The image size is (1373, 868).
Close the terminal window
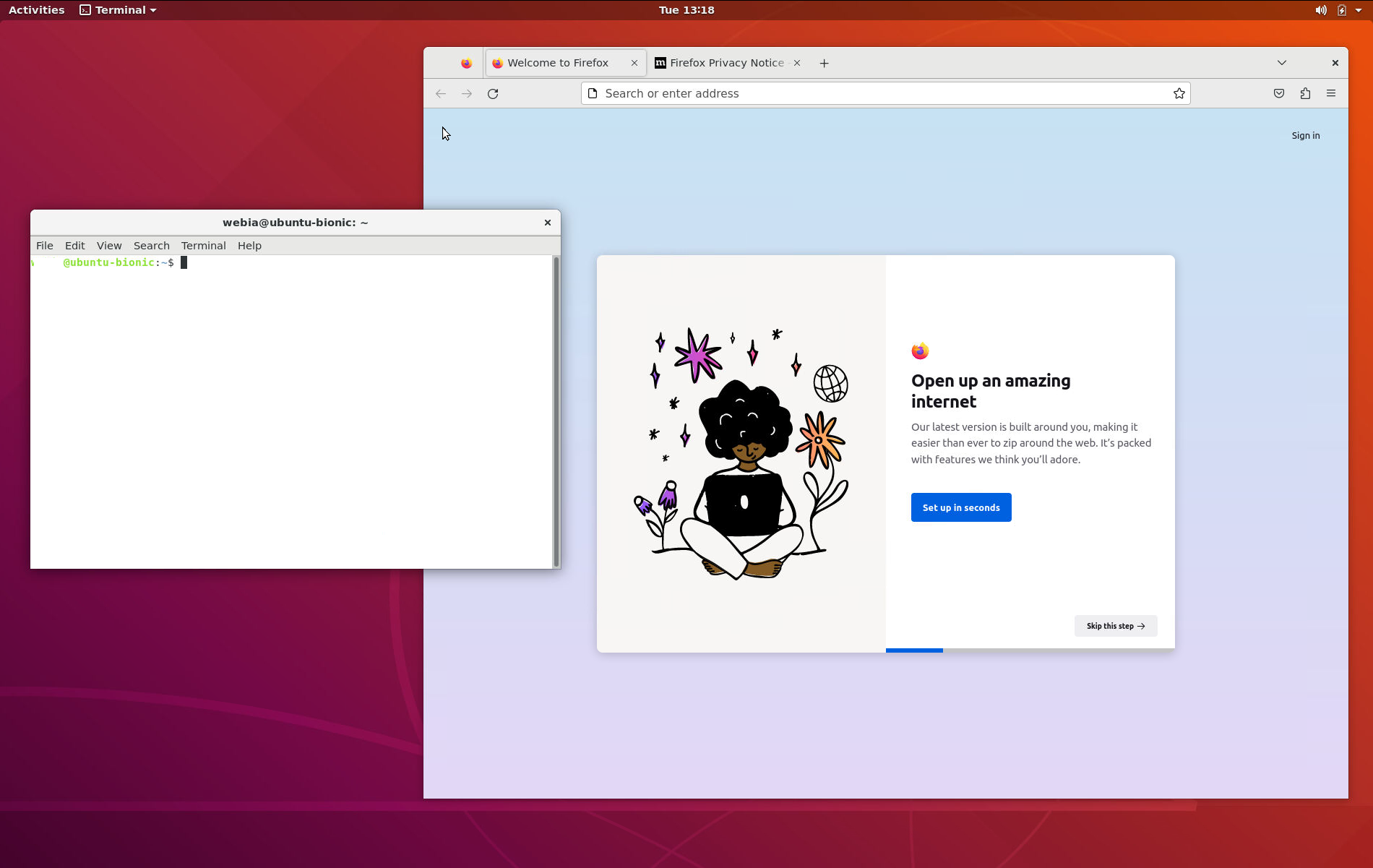(548, 223)
